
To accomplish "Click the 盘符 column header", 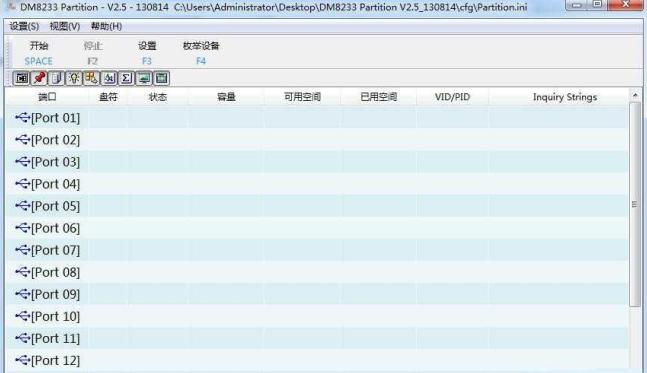I will point(108,97).
